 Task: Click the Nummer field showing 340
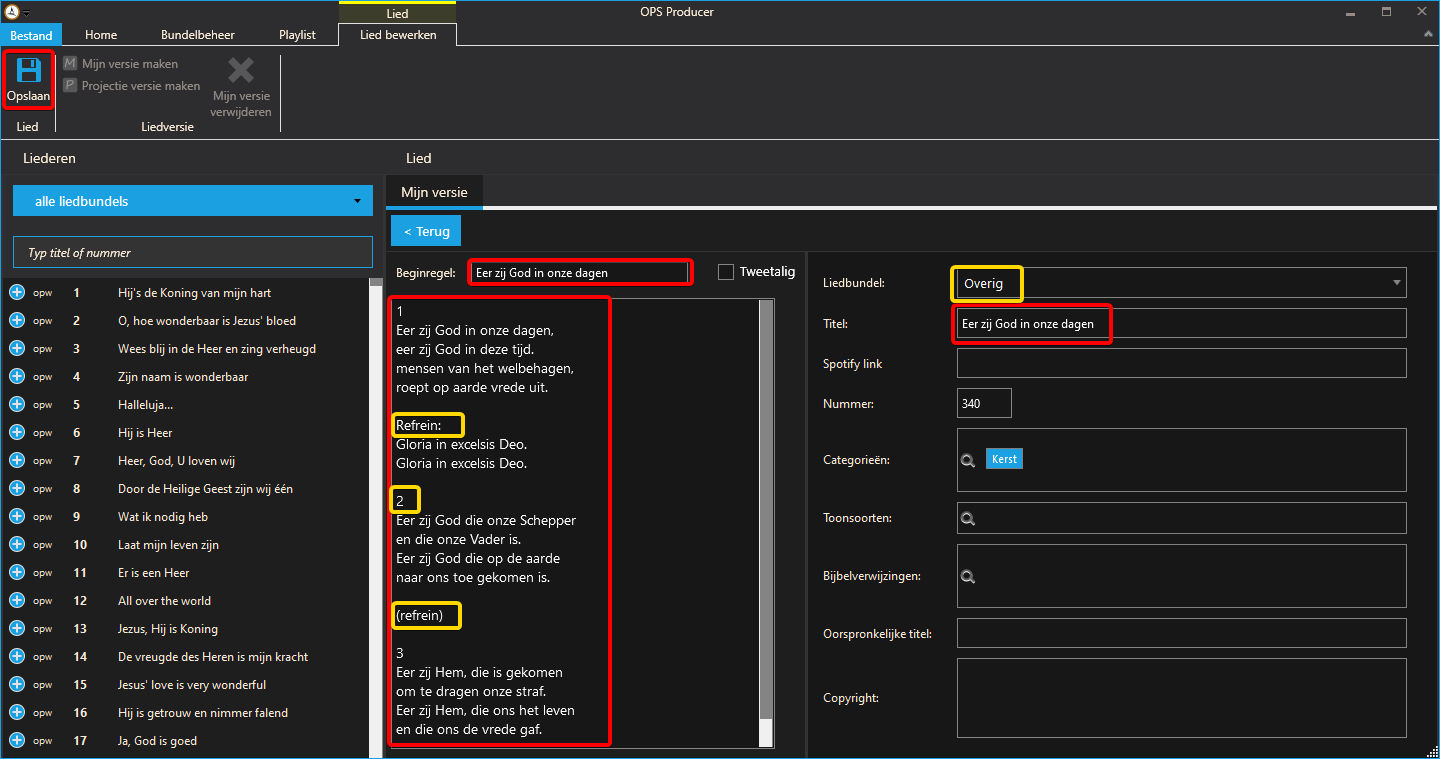984,403
